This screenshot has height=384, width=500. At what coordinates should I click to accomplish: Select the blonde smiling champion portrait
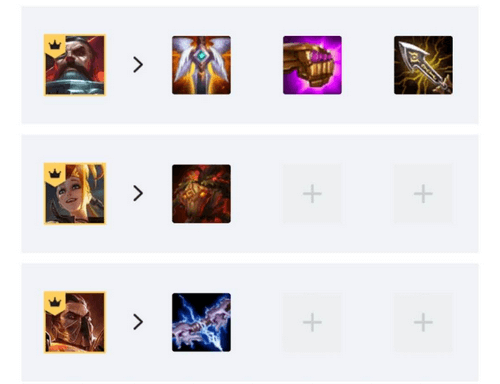coord(75,194)
